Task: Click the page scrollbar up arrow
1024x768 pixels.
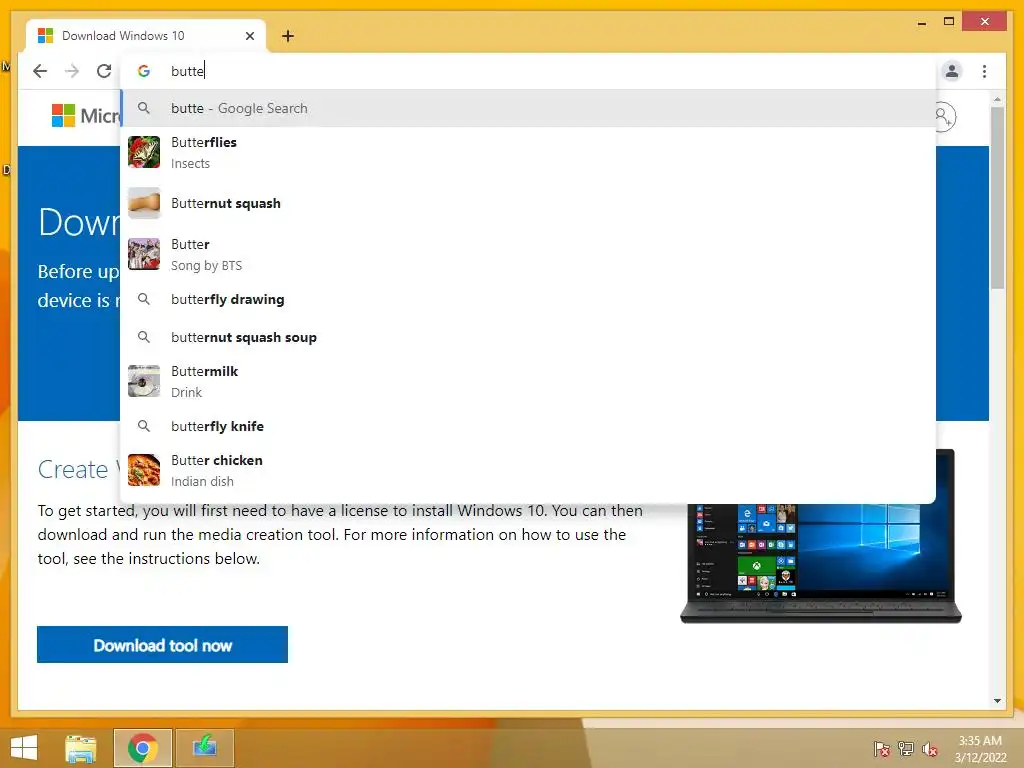Action: [997, 99]
